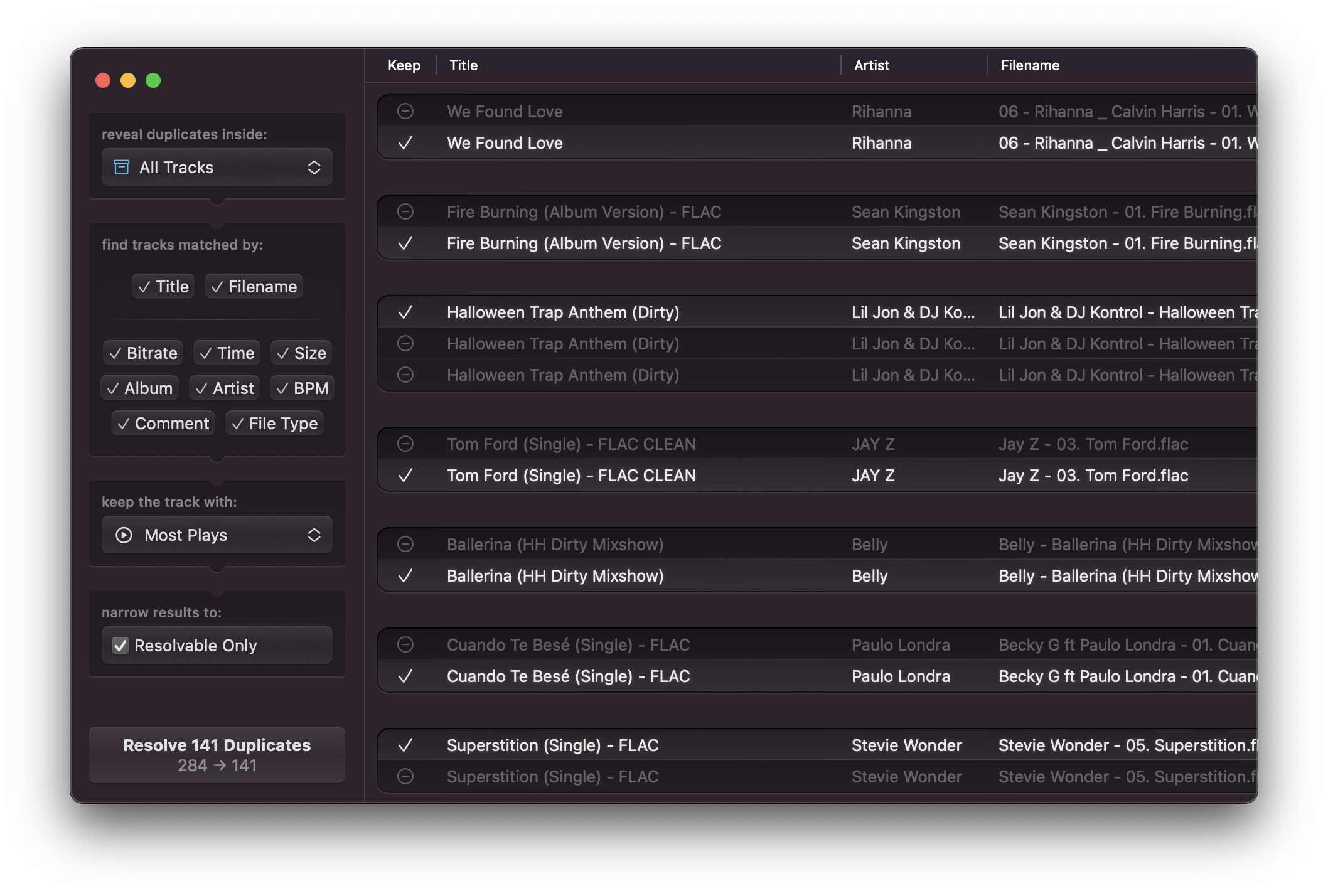The image size is (1328, 896).
Task: Click the Resolve 141 Duplicates button
Action: tap(217, 754)
